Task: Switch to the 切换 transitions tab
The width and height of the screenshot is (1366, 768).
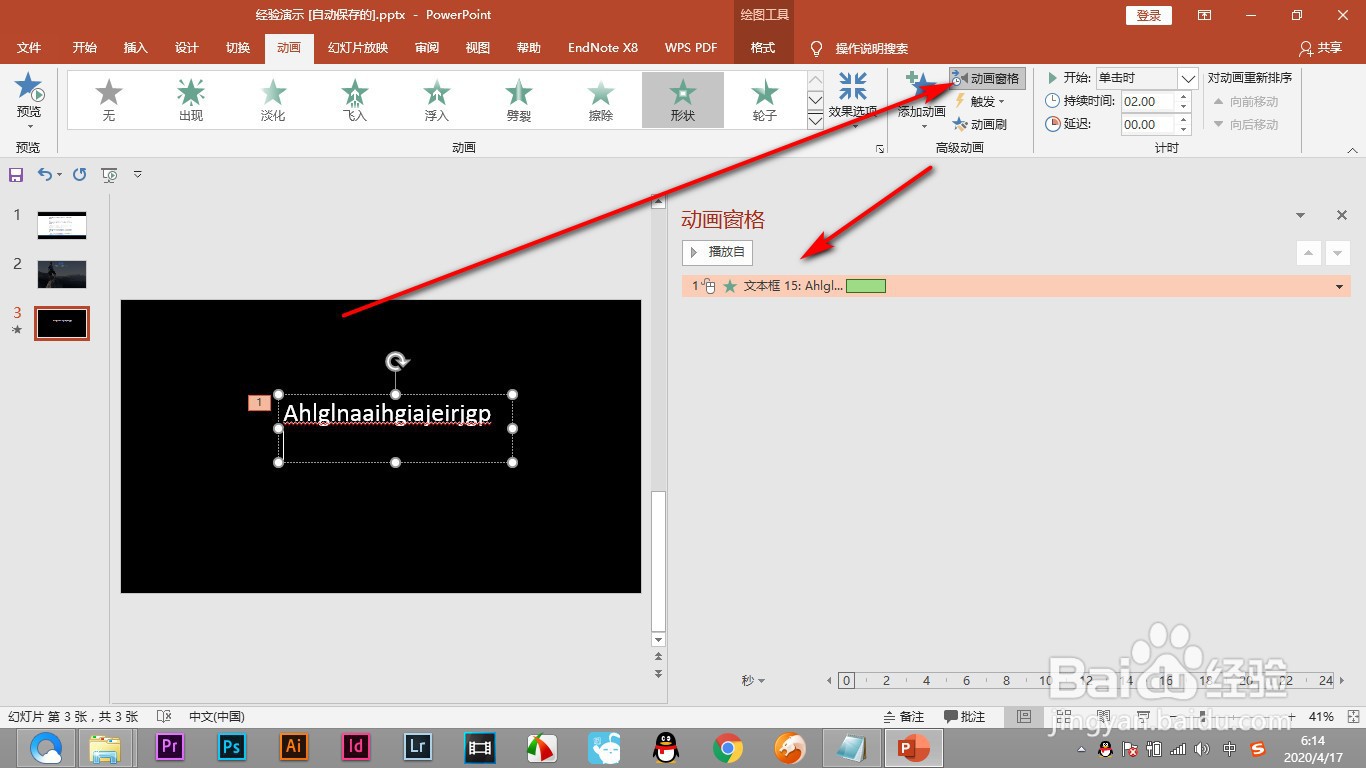Action: click(238, 48)
